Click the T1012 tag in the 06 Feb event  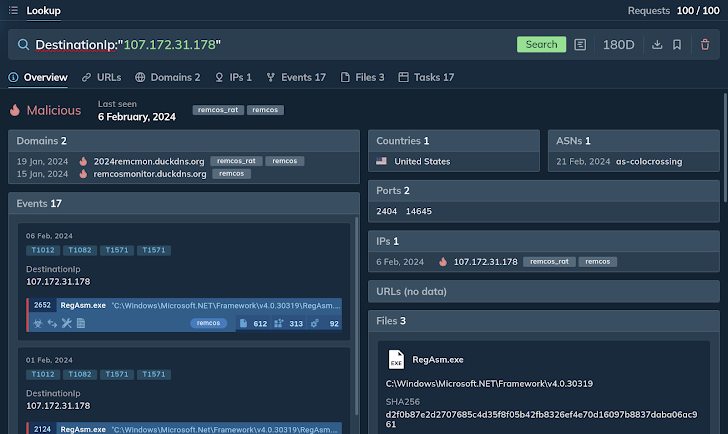pyautogui.click(x=43, y=250)
